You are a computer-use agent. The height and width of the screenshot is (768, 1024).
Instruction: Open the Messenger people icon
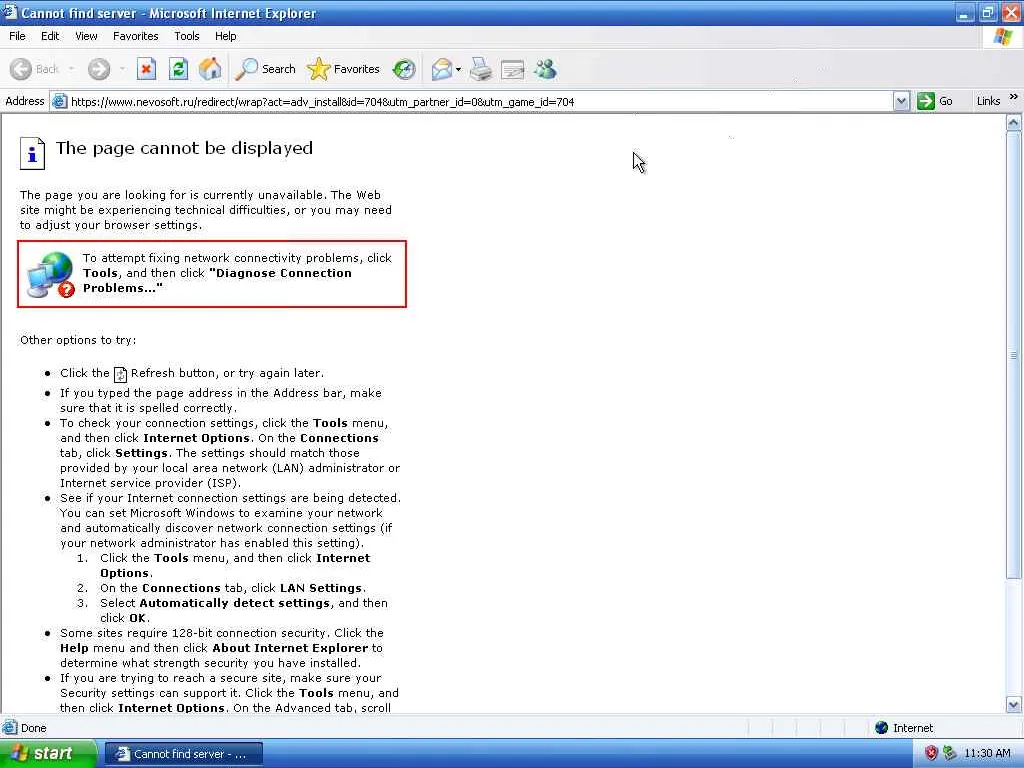click(545, 69)
